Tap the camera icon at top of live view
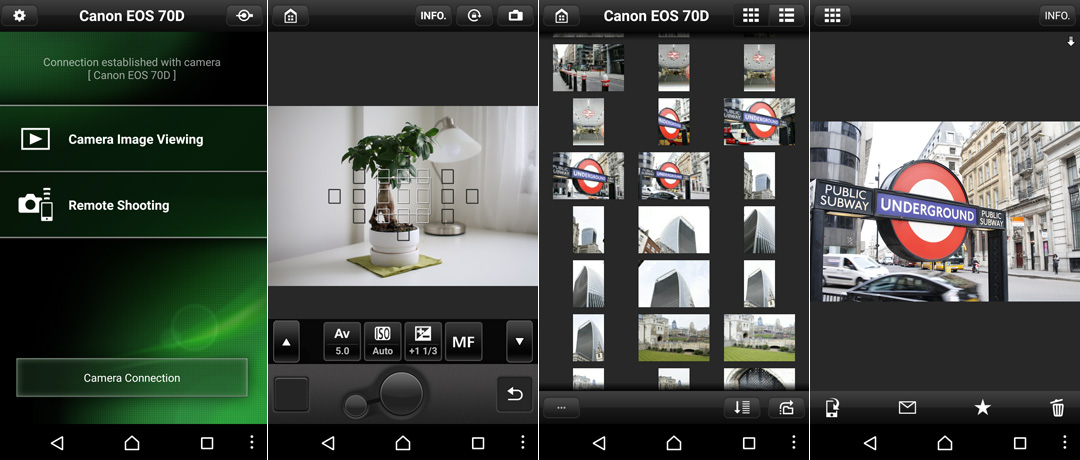The width and height of the screenshot is (1080, 460). [x=515, y=16]
